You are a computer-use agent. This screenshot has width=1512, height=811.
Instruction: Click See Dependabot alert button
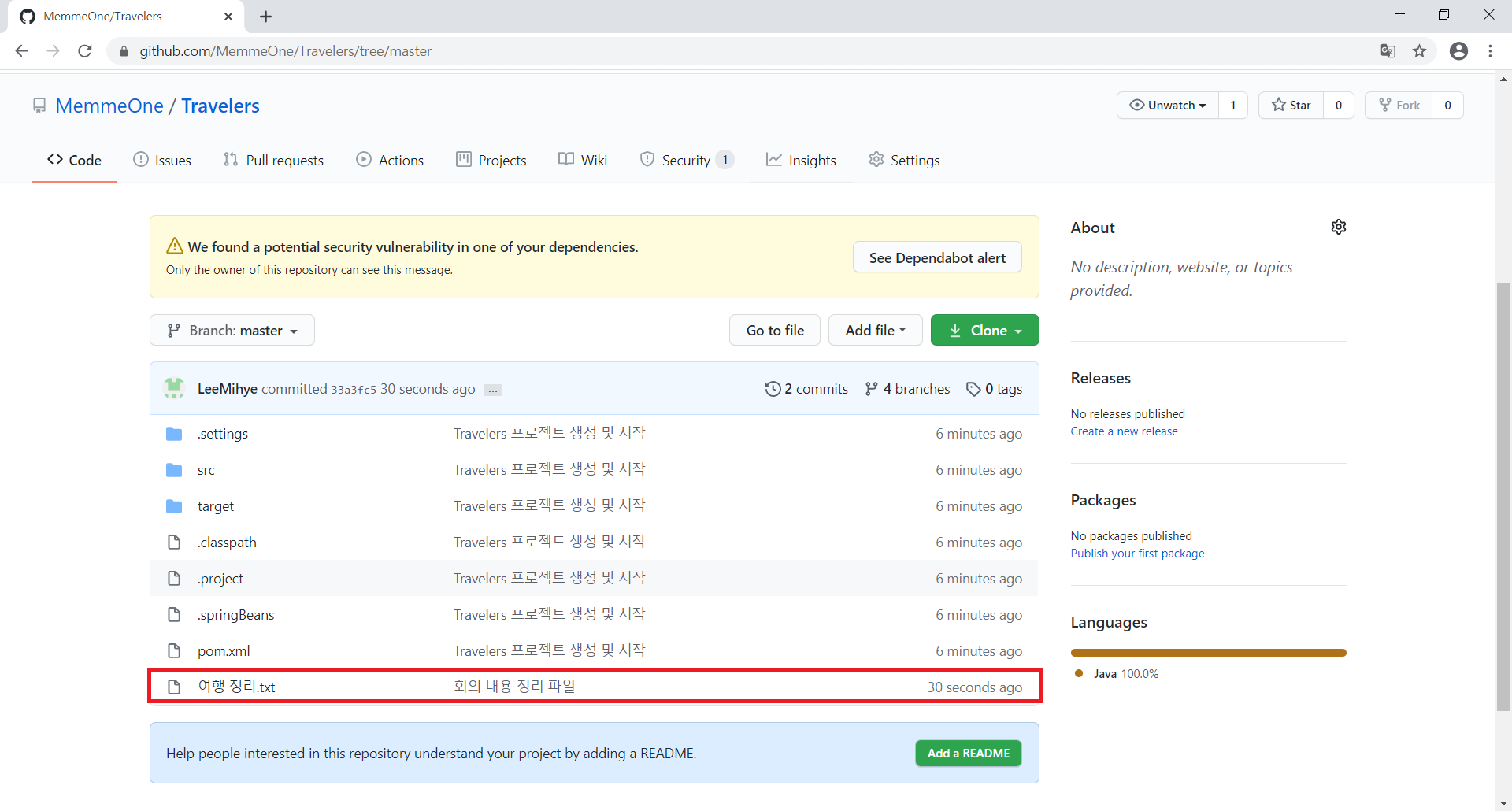pyautogui.click(x=937, y=257)
